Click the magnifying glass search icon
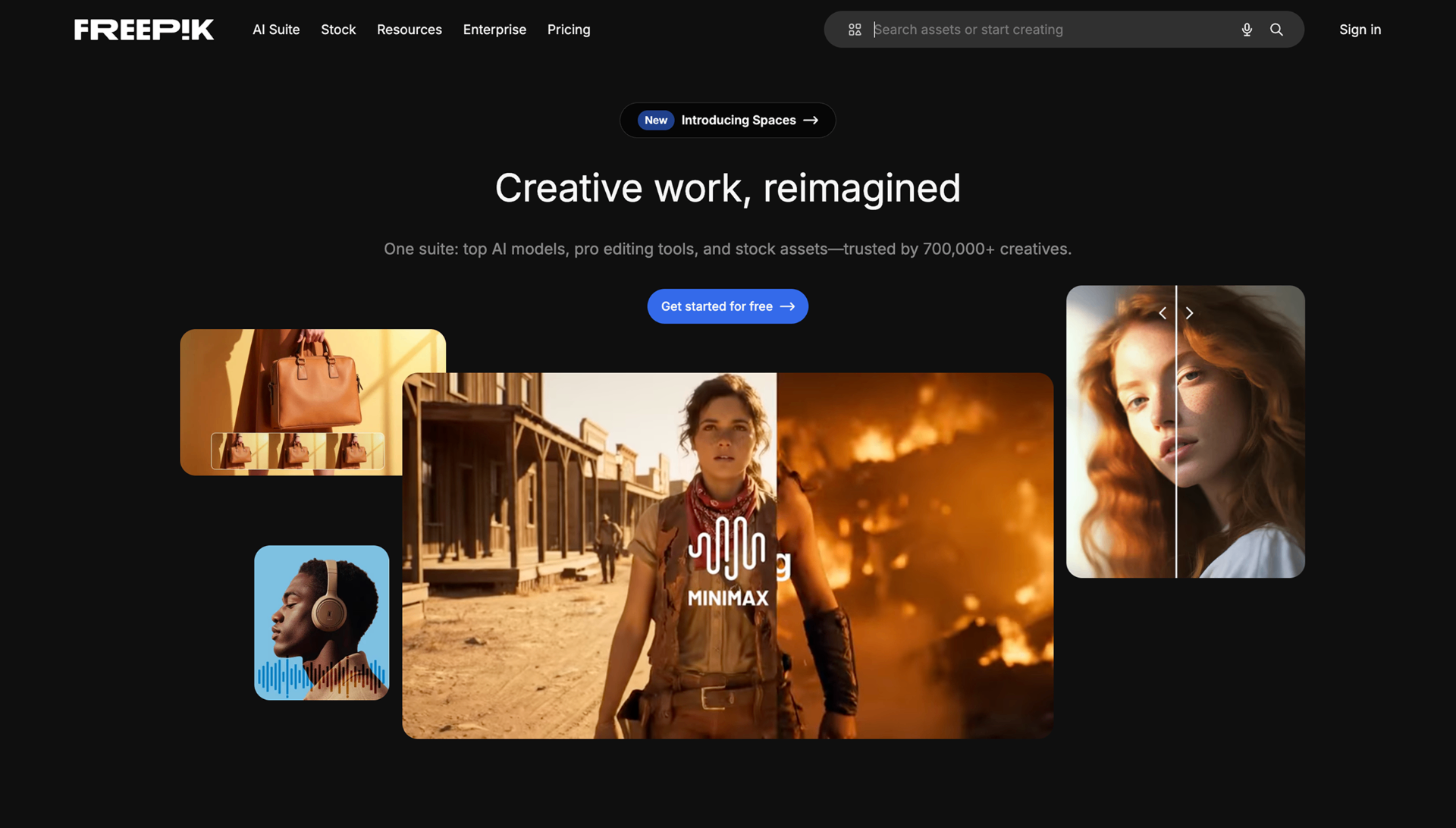1456x828 pixels. coord(1276,30)
